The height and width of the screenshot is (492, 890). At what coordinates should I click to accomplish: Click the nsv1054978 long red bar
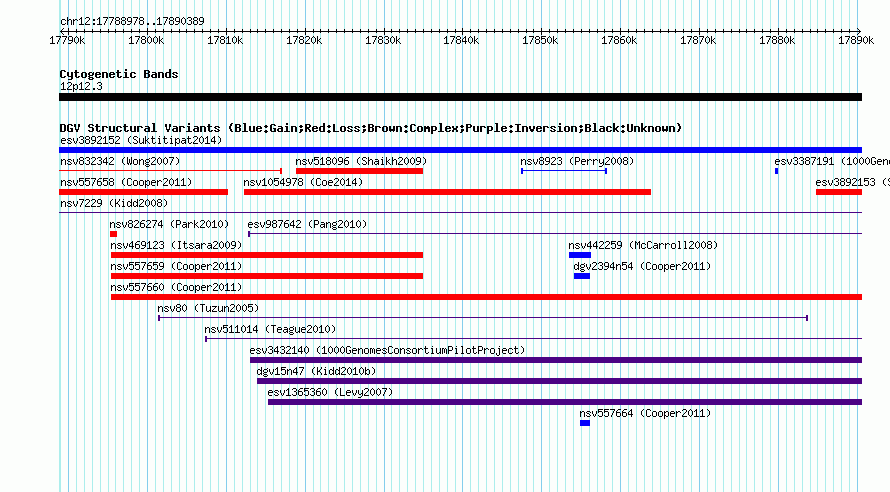pos(447,192)
